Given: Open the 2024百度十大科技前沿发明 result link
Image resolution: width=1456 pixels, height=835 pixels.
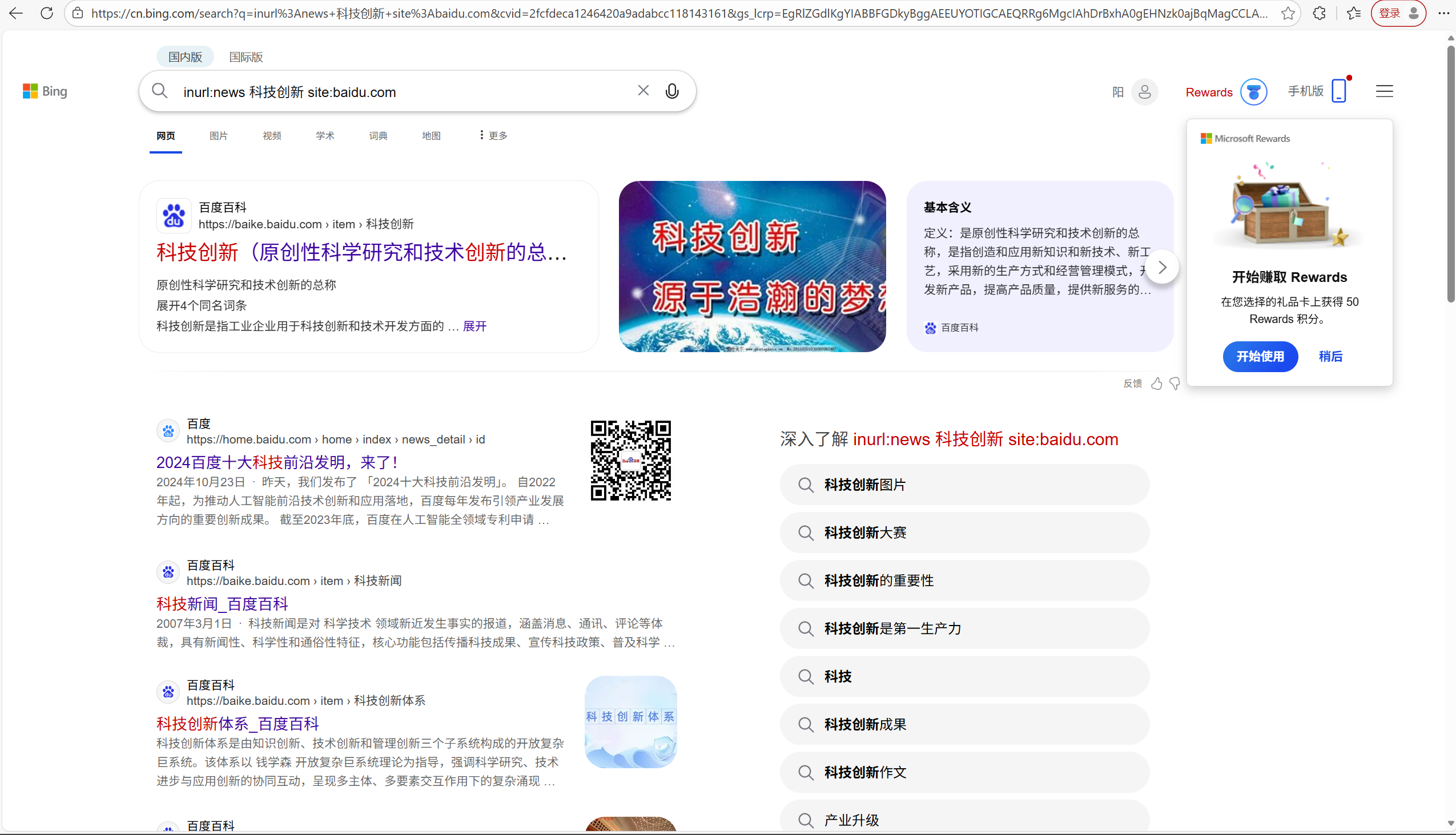Looking at the screenshot, I should pos(277,462).
